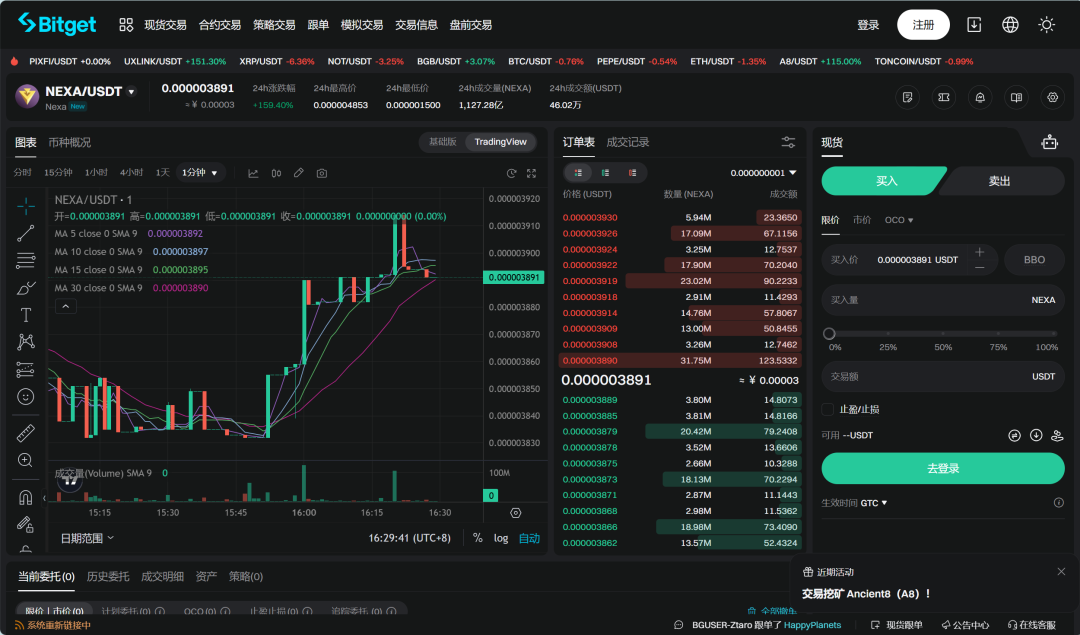
Task: Open the 1-minute interval dropdown
Action: click(x=200, y=173)
